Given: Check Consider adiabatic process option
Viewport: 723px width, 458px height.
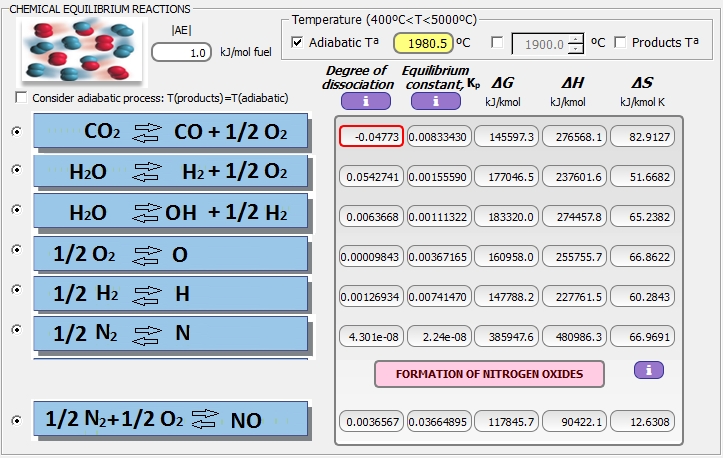Looking at the screenshot, I should [x=22, y=98].
